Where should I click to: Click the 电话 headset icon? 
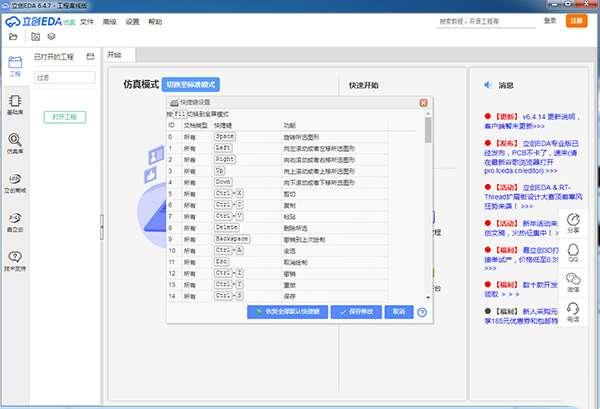573,312
